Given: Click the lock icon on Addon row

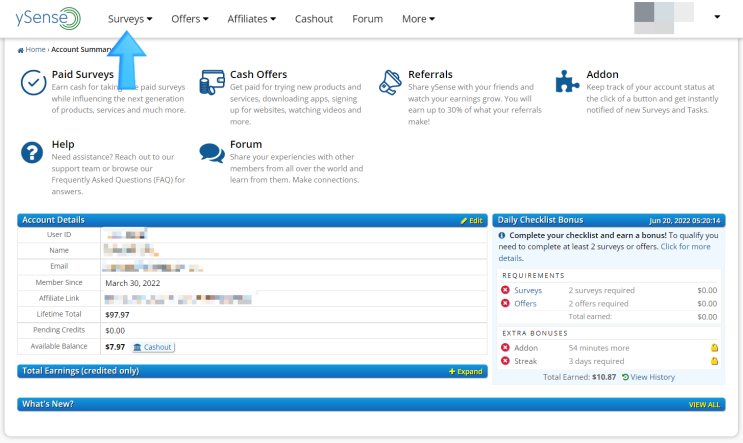Looking at the screenshot, I should 714,347.
